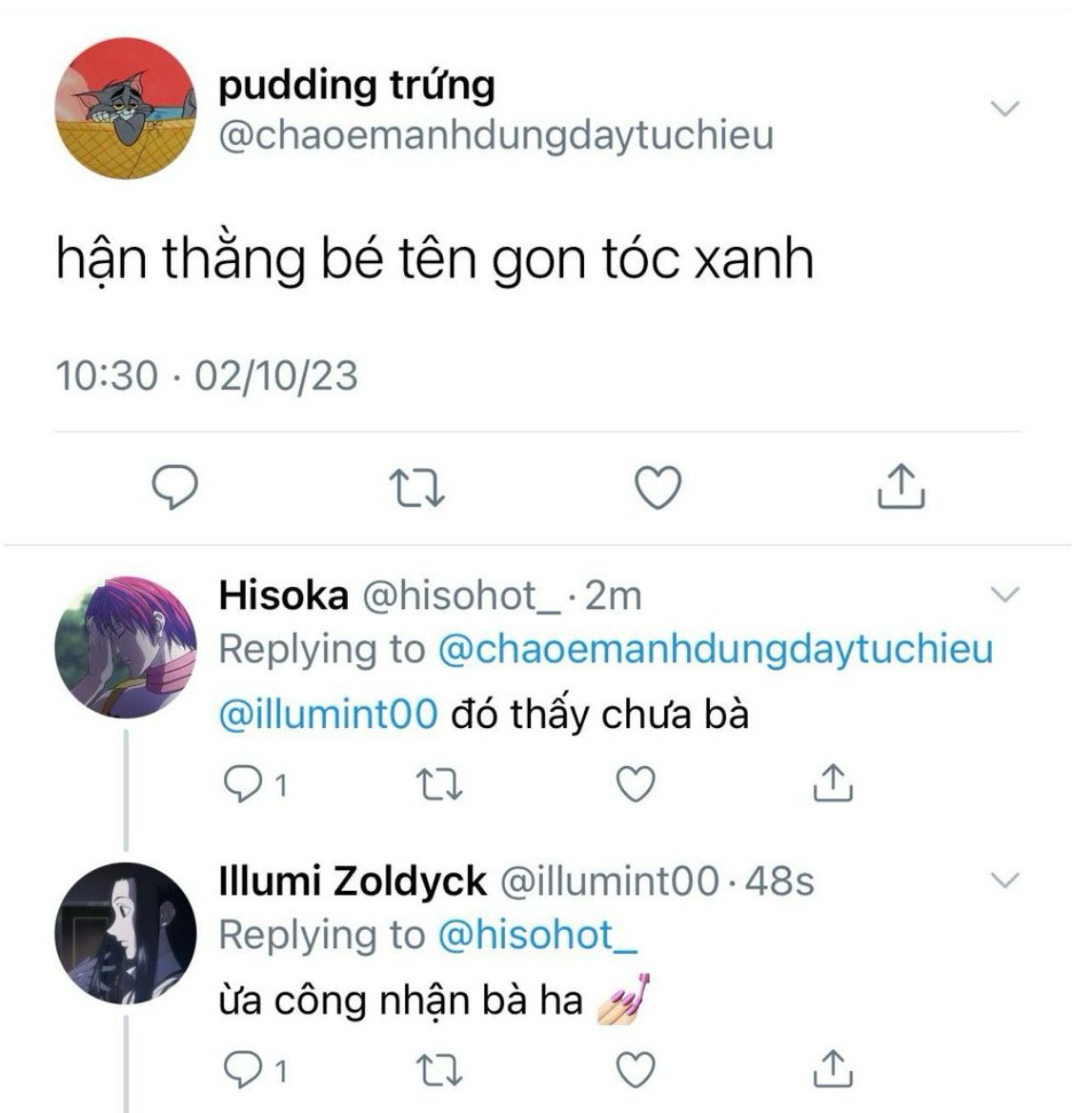
Task: Retweet Illumi Zoldyck's reply
Action: point(438,1070)
